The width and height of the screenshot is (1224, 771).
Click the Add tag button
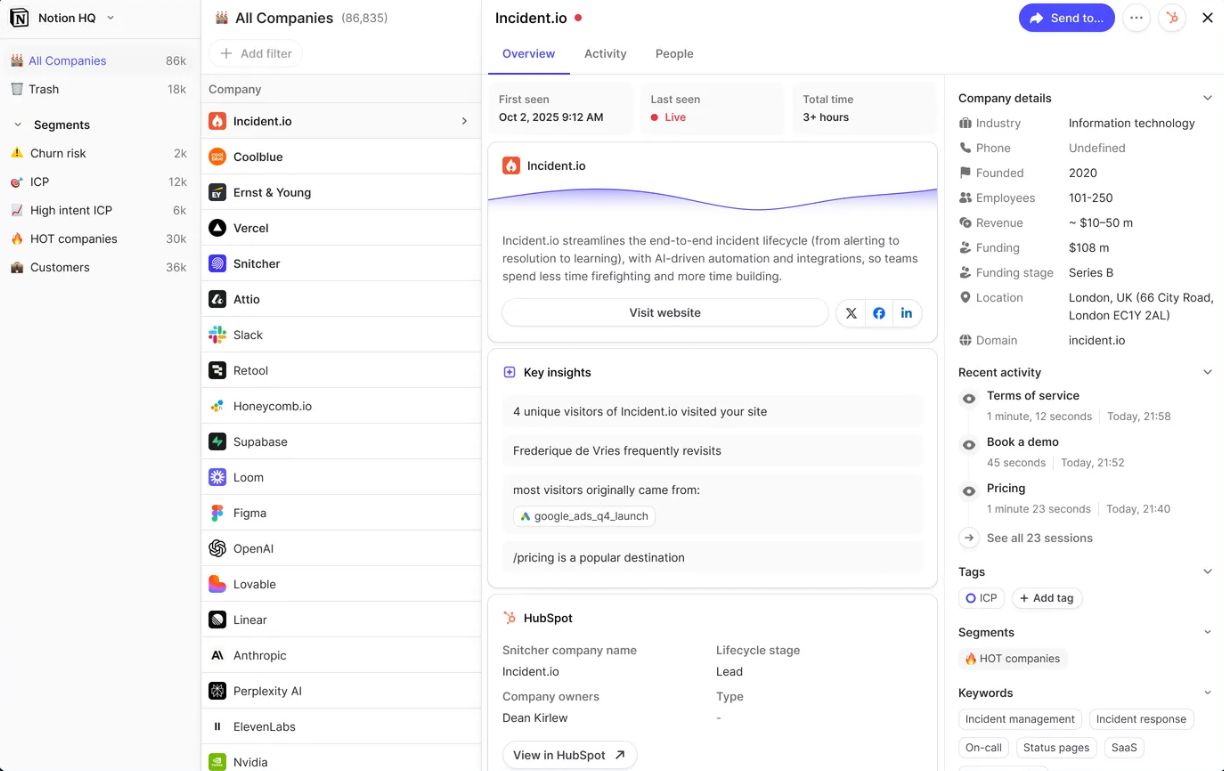[1047, 598]
